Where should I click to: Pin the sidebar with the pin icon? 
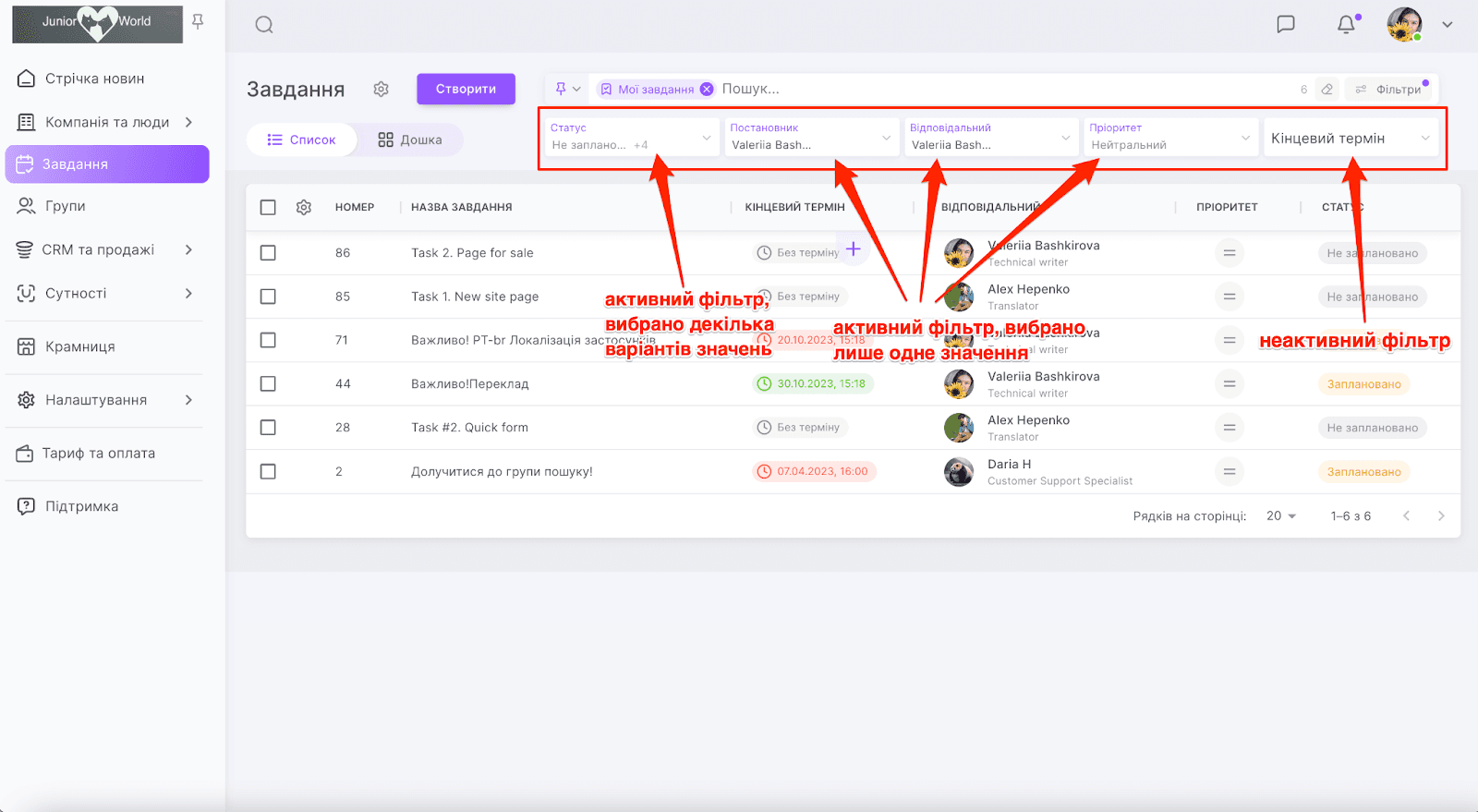click(198, 21)
